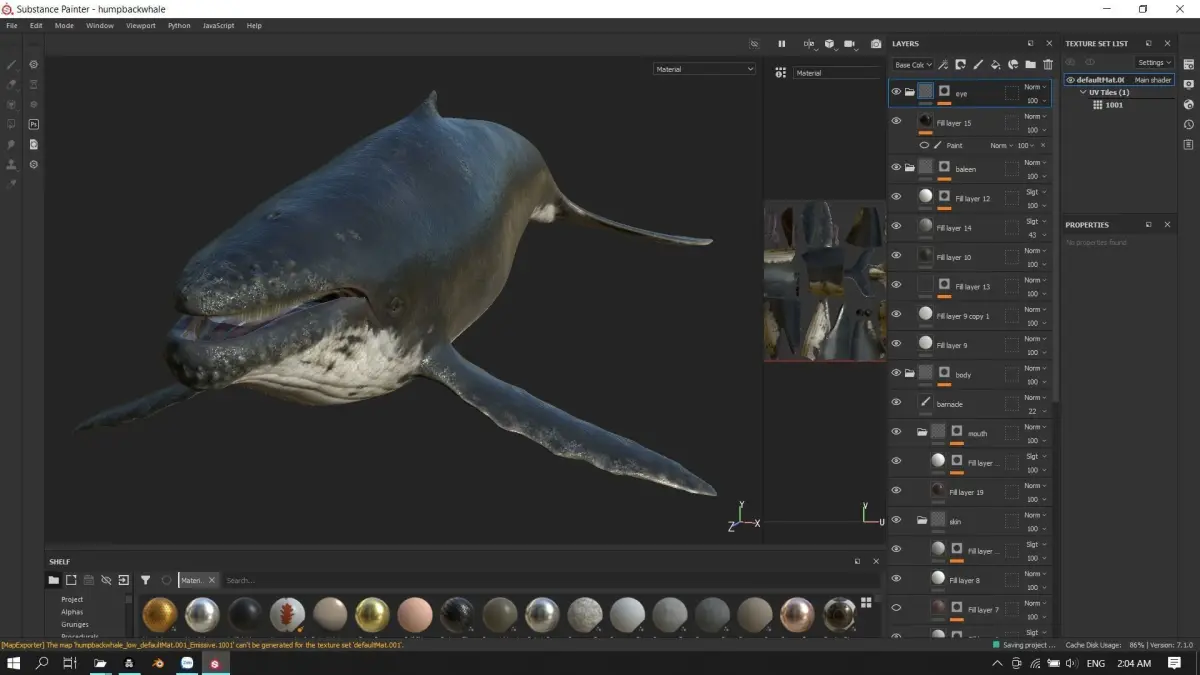Image resolution: width=1200 pixels, height=675 pixels.
Task: Click the screenshot camera icon above viewport
Action: click(x=876, y=44)
